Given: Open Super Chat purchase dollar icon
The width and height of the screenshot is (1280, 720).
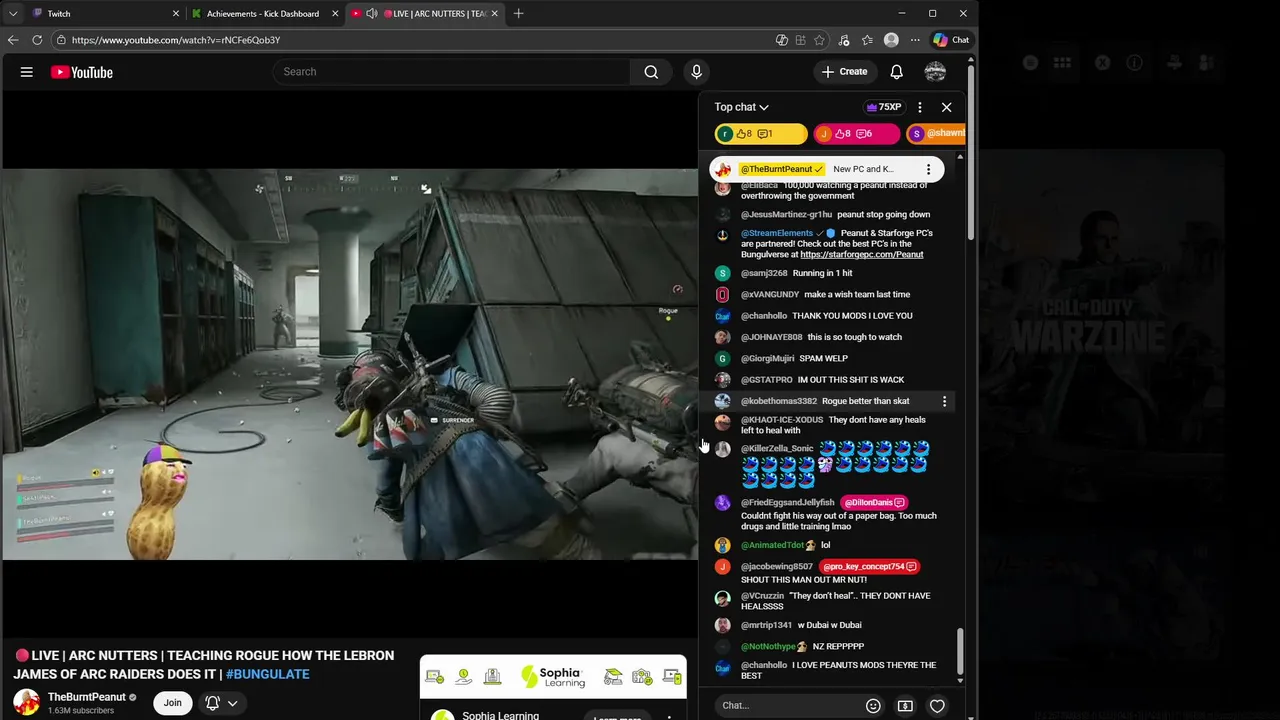Looking at the screenshot, I should (x=905, y=706).
